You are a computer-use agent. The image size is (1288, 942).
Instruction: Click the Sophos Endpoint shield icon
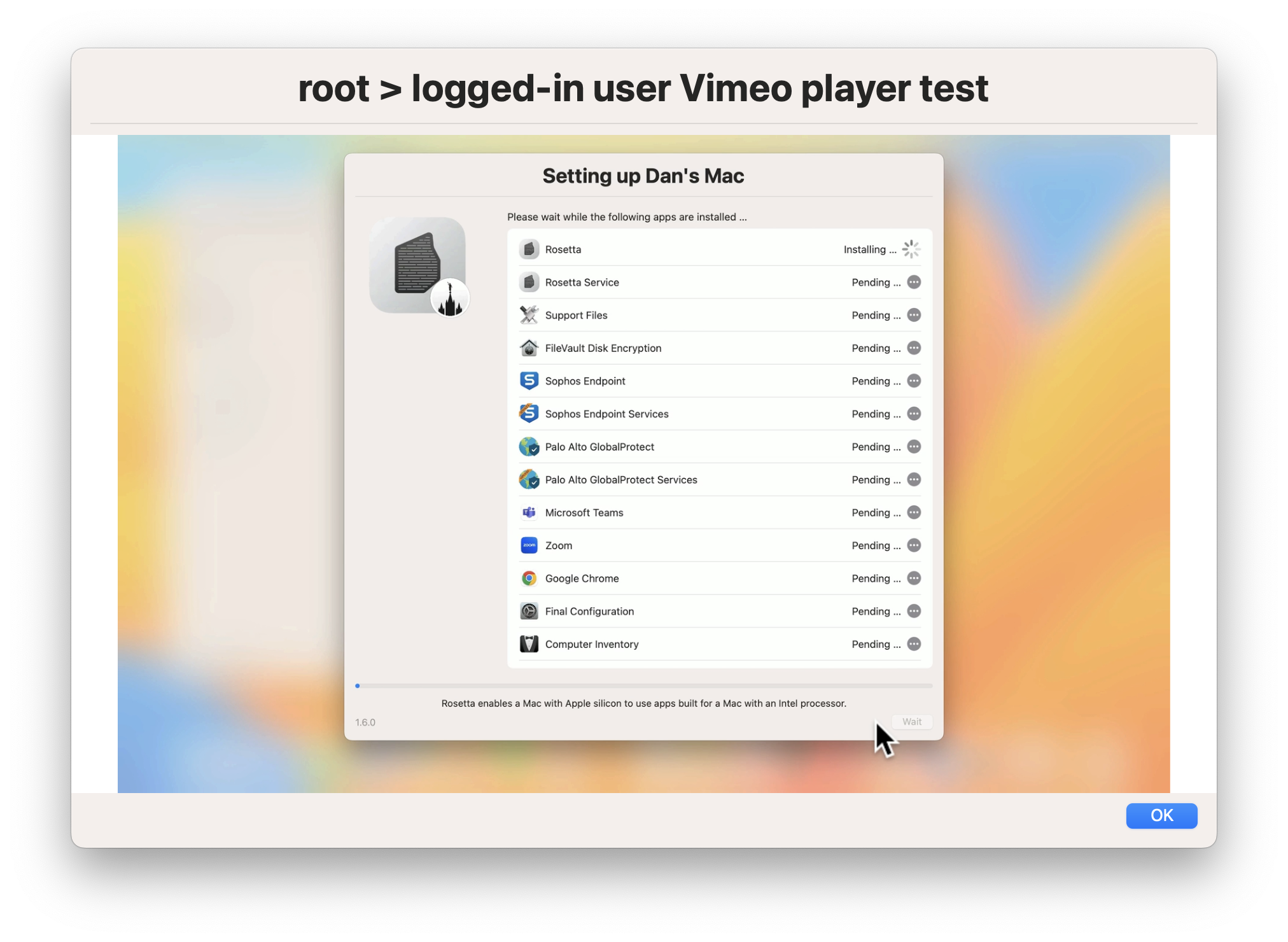(529, 381)
